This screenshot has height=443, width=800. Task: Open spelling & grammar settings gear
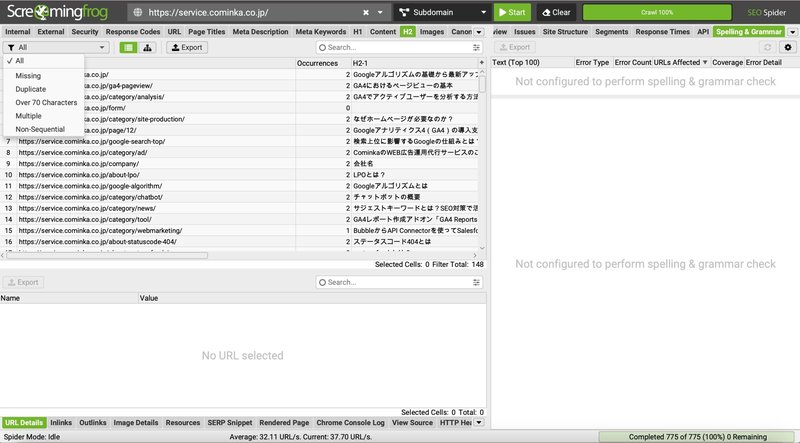click(788, 47)
